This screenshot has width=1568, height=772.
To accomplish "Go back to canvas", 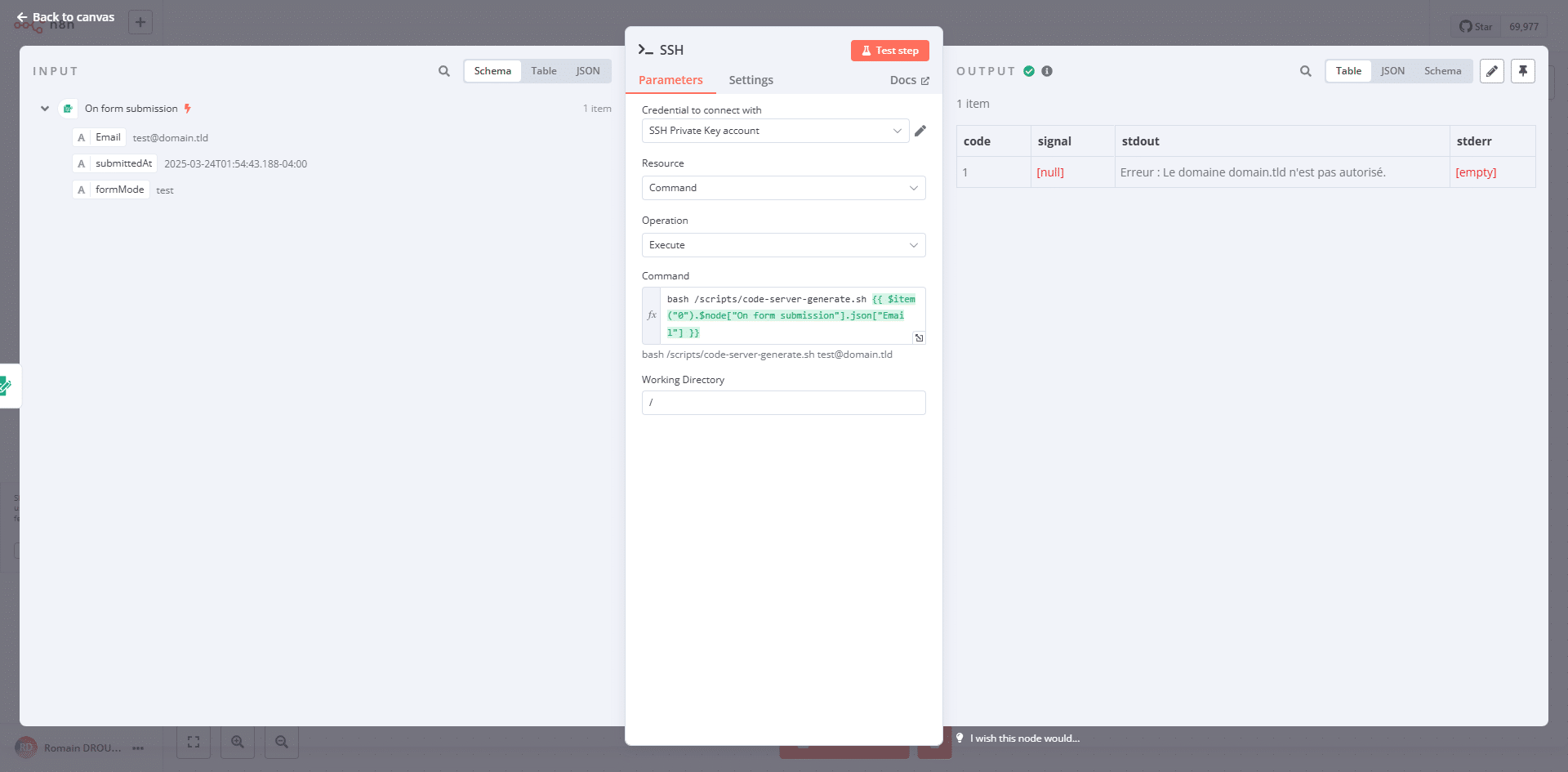I will tap(65, 17).
